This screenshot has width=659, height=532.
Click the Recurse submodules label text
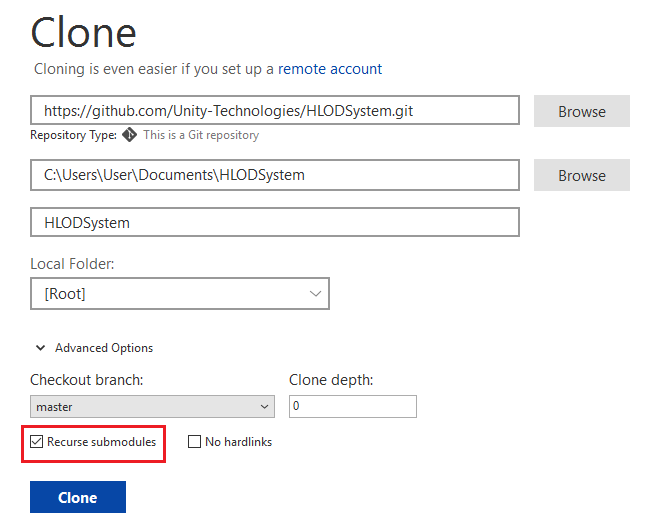101,442
